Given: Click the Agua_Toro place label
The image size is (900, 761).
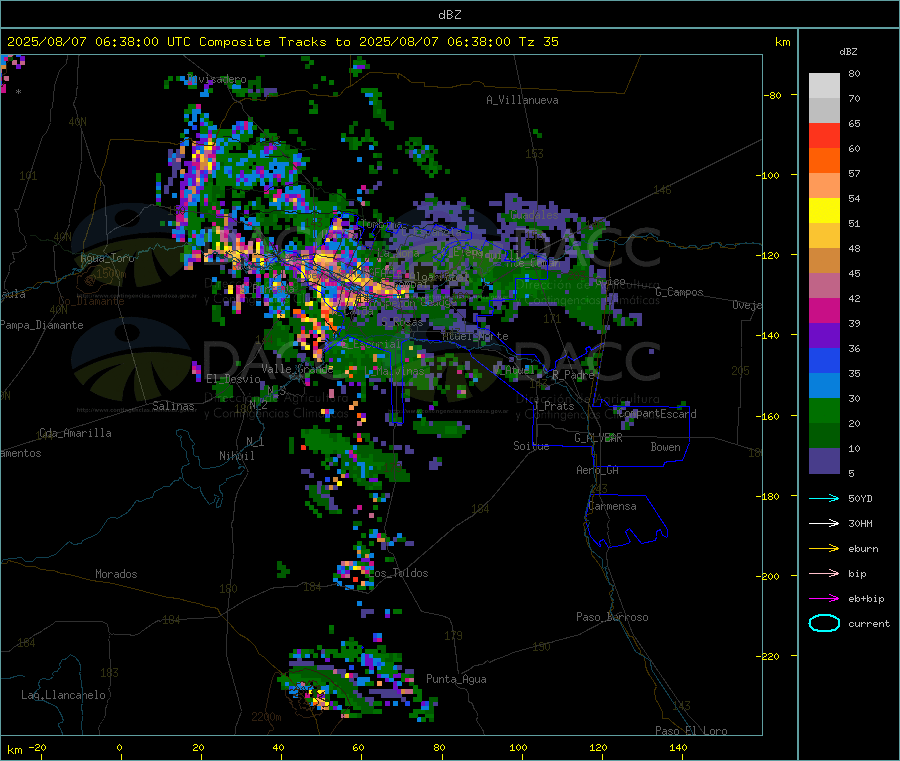Looking at the screenshot, I should [x=107, y=258].
